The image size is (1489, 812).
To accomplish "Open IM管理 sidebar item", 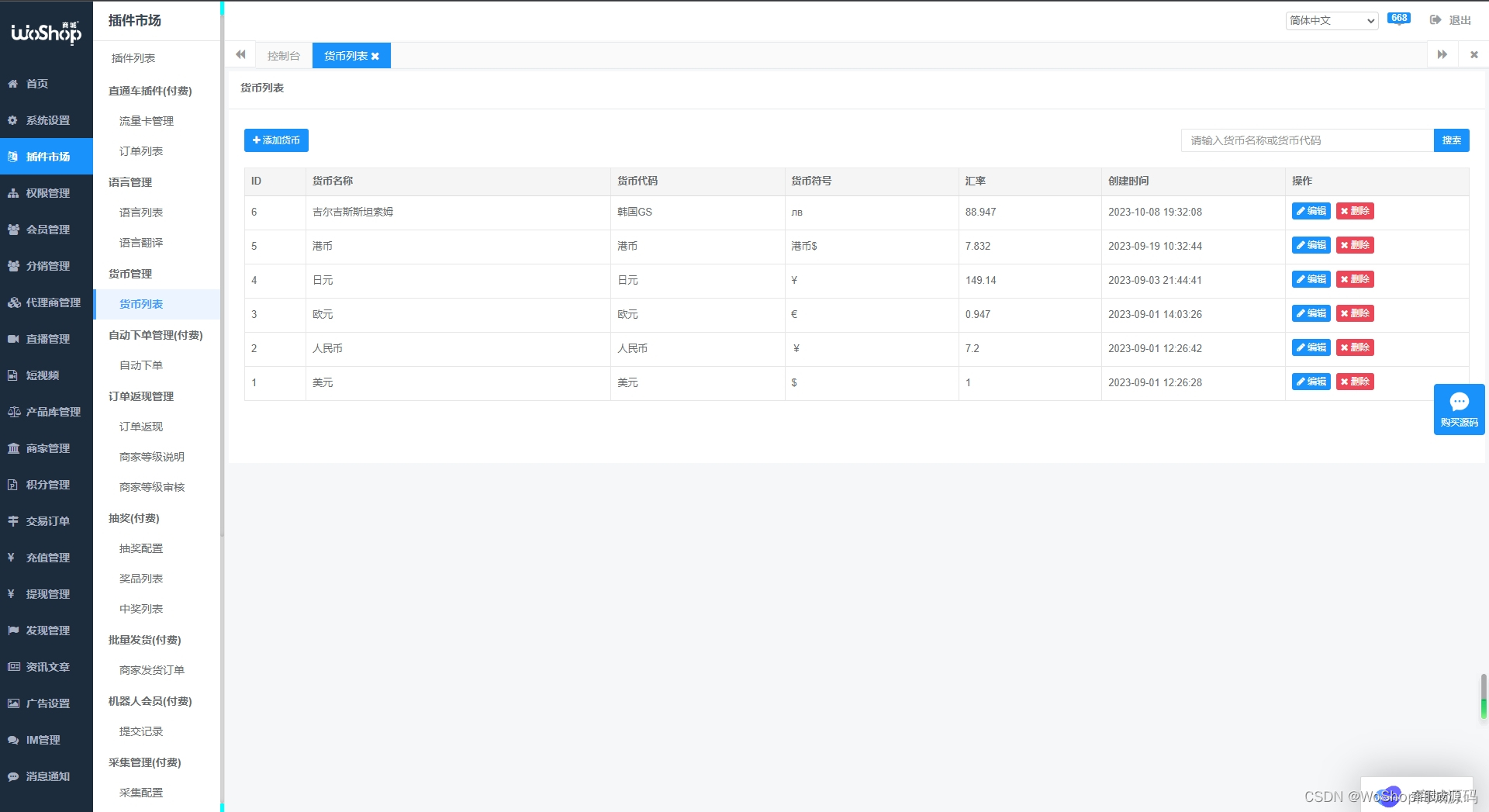I will click(x=47, y=740).
